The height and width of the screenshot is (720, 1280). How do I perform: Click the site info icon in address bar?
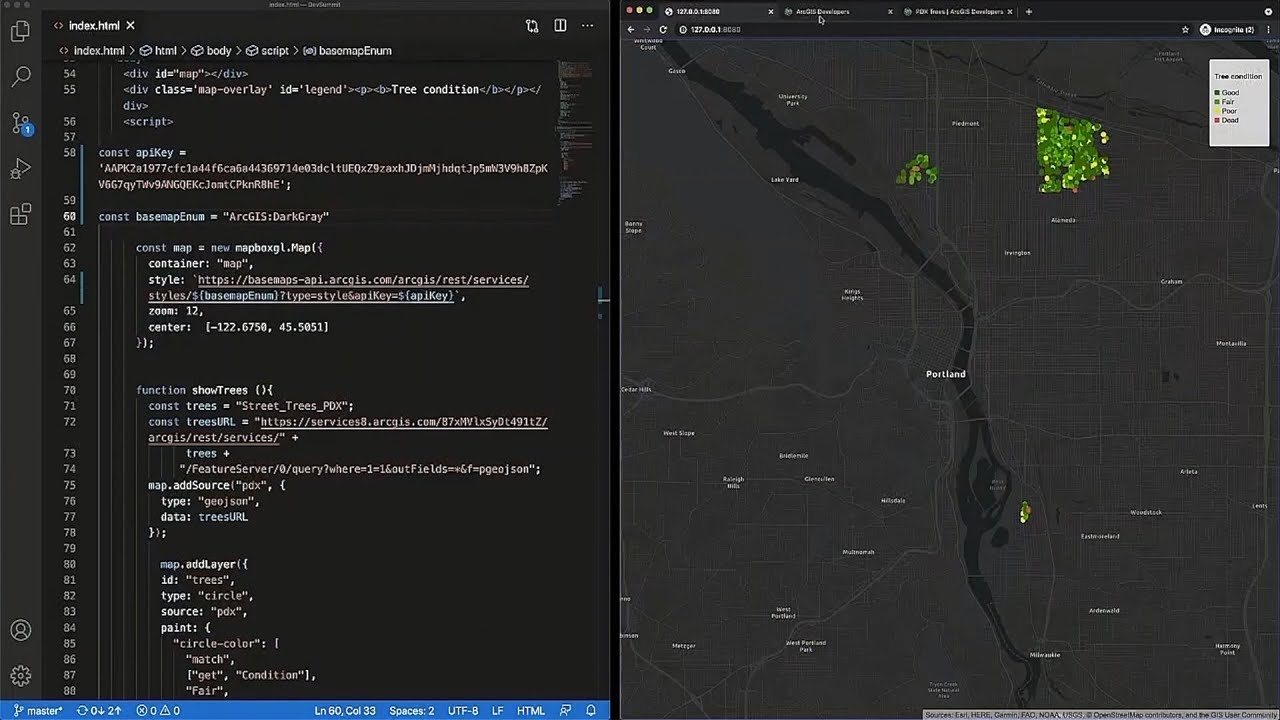coord(683,30)
